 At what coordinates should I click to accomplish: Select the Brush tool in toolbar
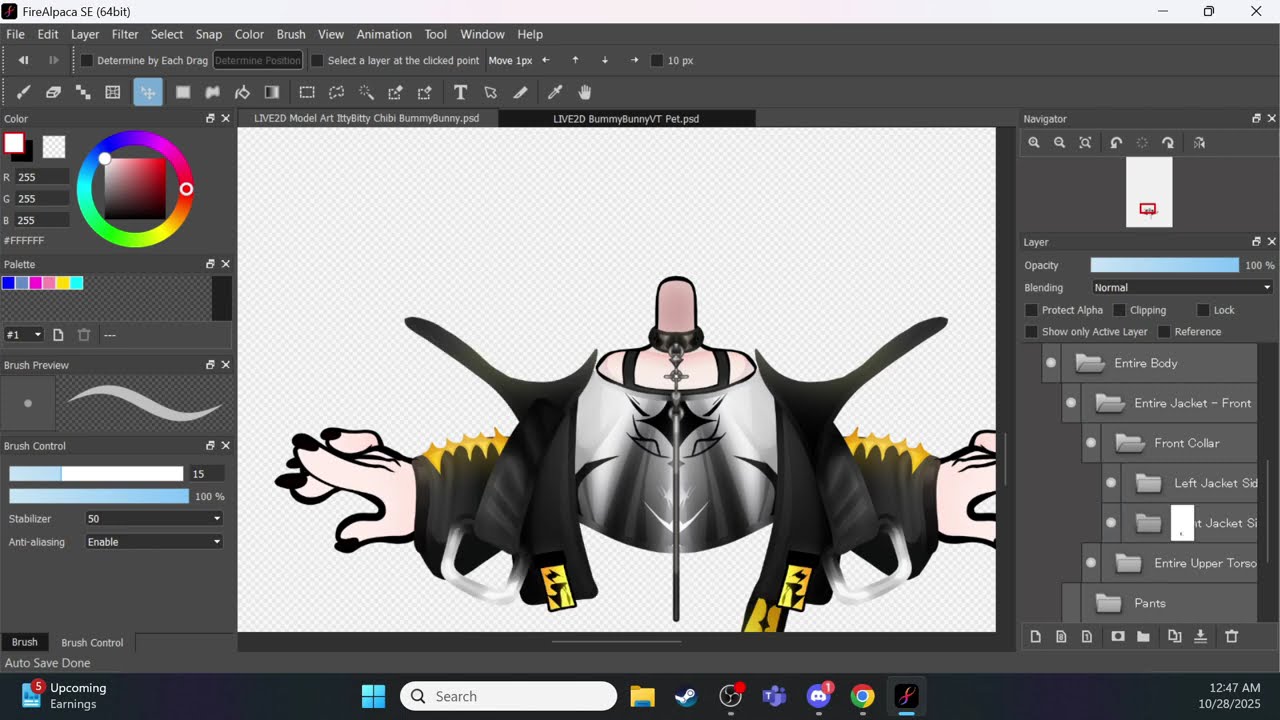[x=24, y=92]
